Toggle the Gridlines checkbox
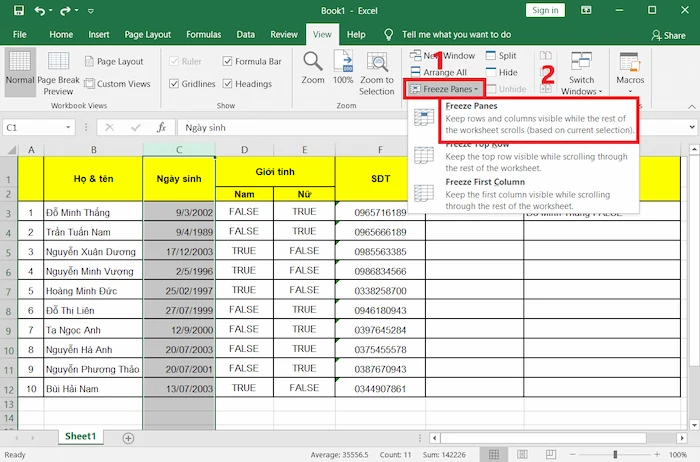 [174, 83]
